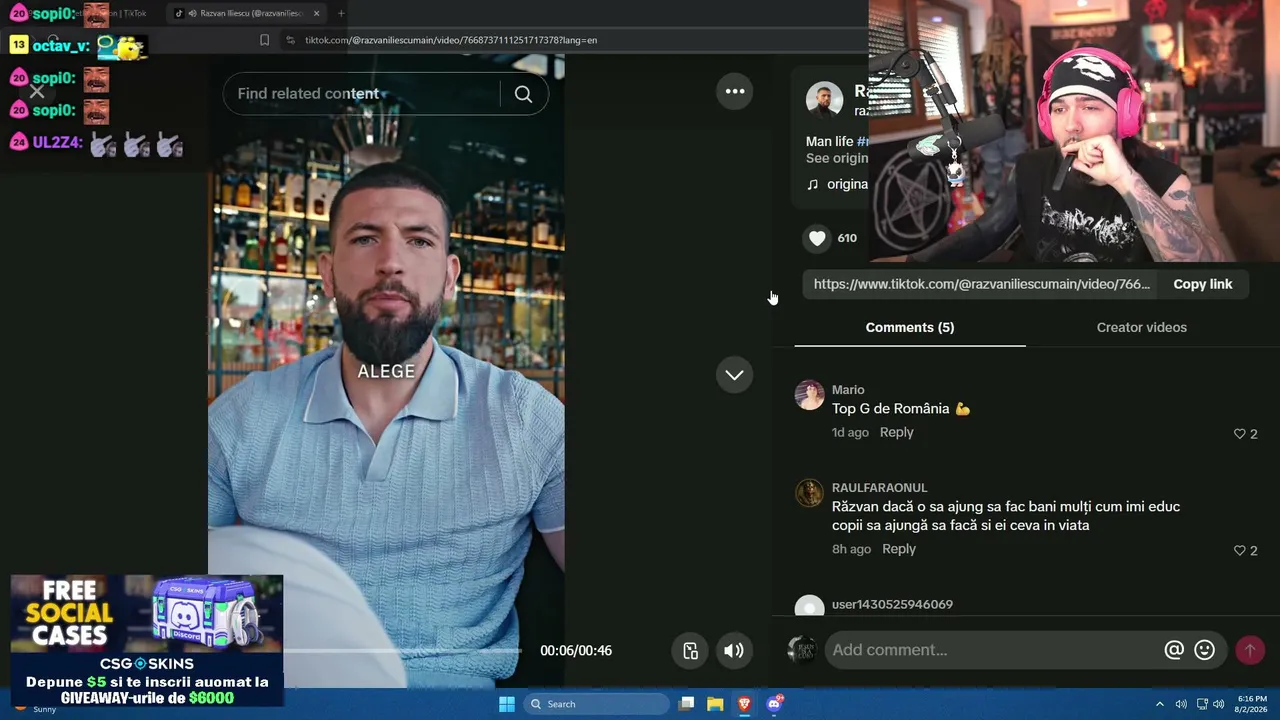
Task: Click the Add comment input field
Action: tap(990, 650)
